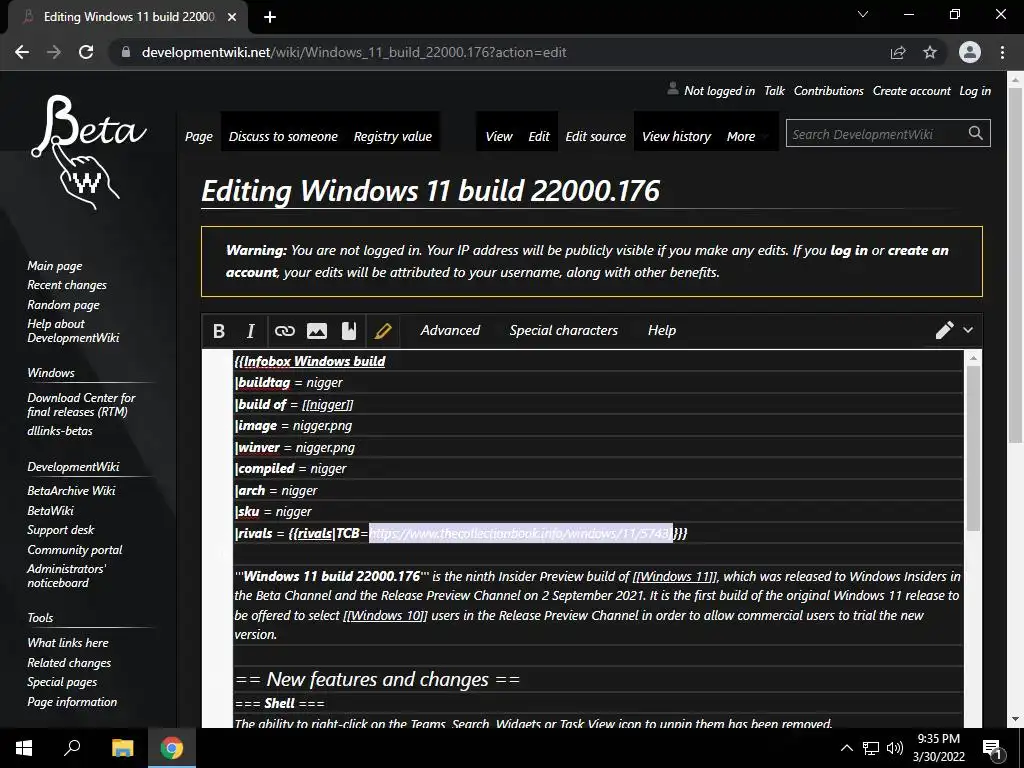
Task: Open Random page link
Action: (63, 304)
